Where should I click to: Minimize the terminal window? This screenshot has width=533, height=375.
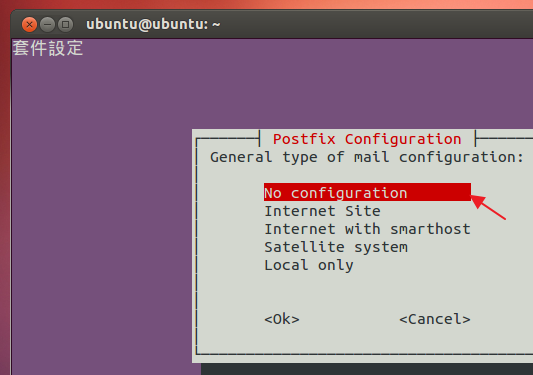pos(47,24)
